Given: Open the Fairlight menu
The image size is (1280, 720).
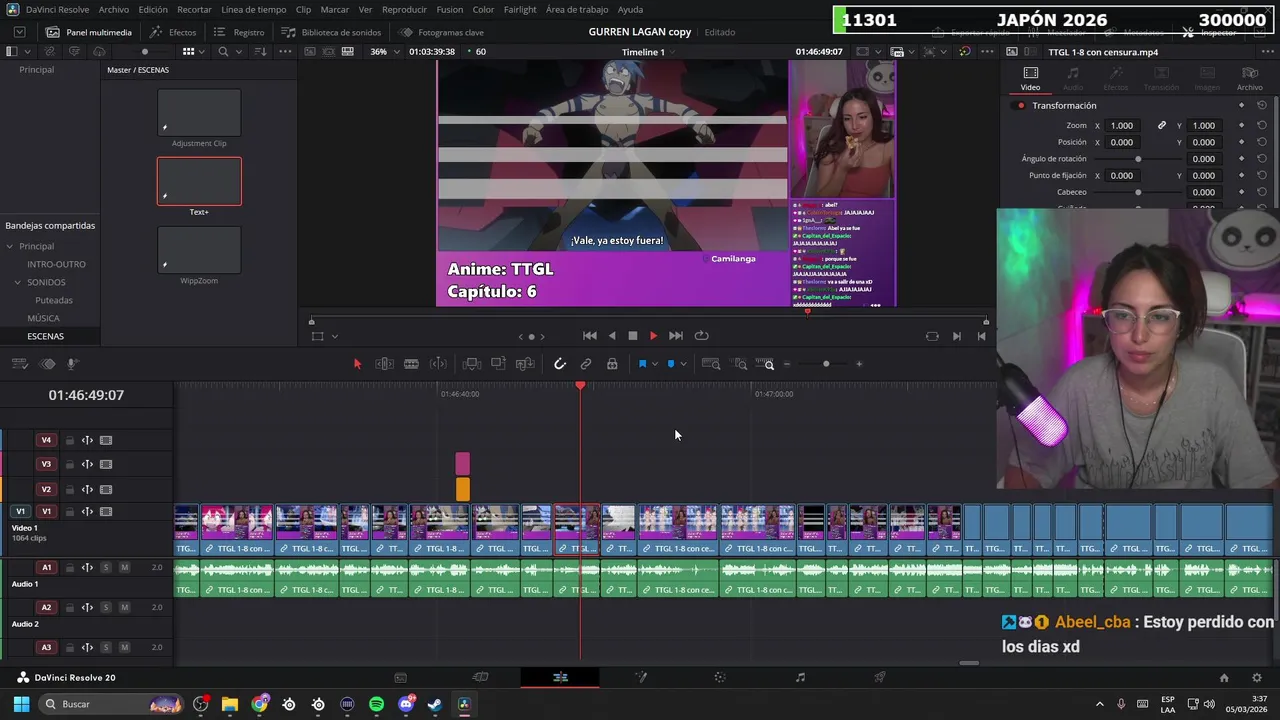Looking at the screenshot, I should pos(520,9).
